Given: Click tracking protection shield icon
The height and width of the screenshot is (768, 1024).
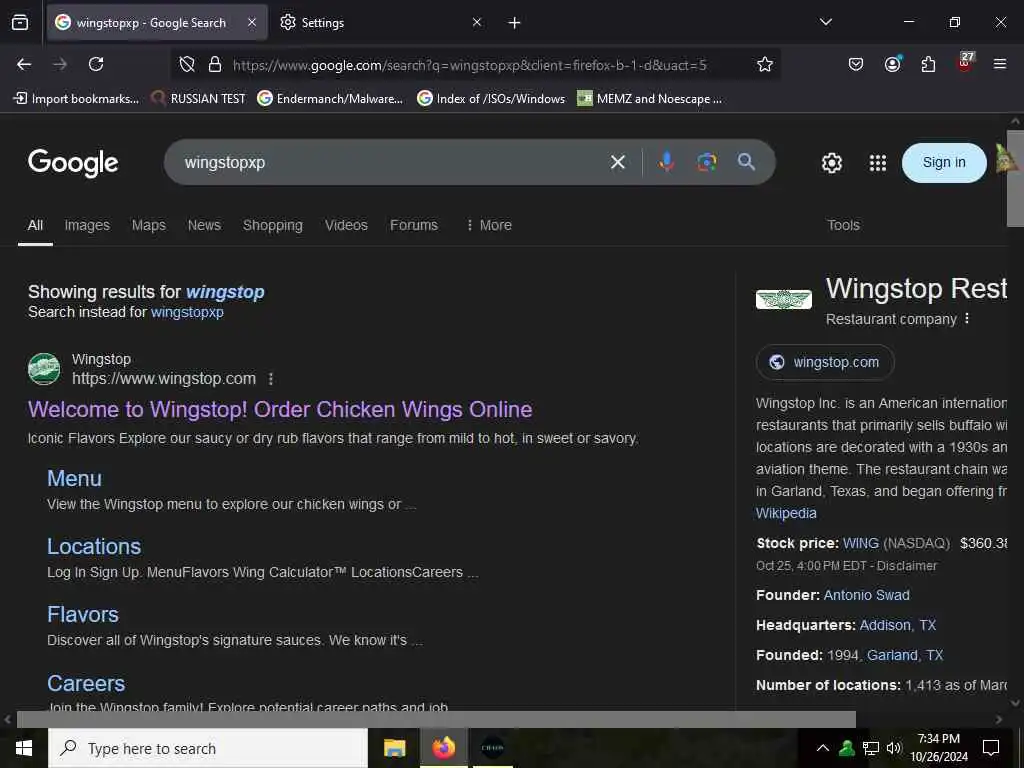Looking at the screenshot, I should pos(187,64).
